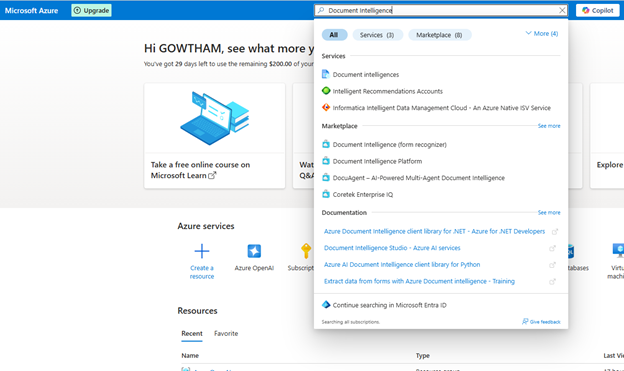Open Intelligent Recommendations Accounts result

pos(388,91)
